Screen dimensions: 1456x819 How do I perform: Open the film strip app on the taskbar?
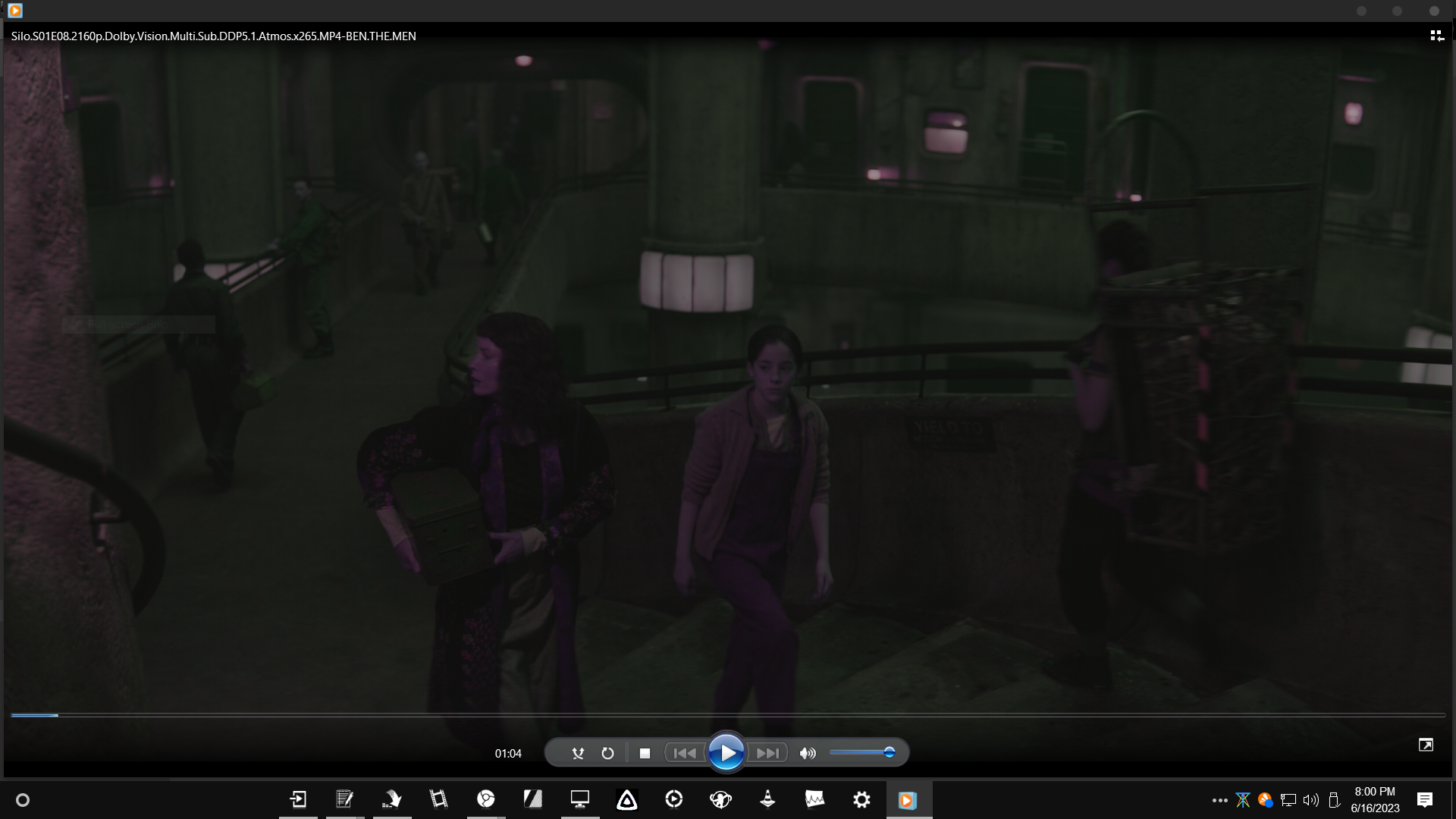(439, 799)
